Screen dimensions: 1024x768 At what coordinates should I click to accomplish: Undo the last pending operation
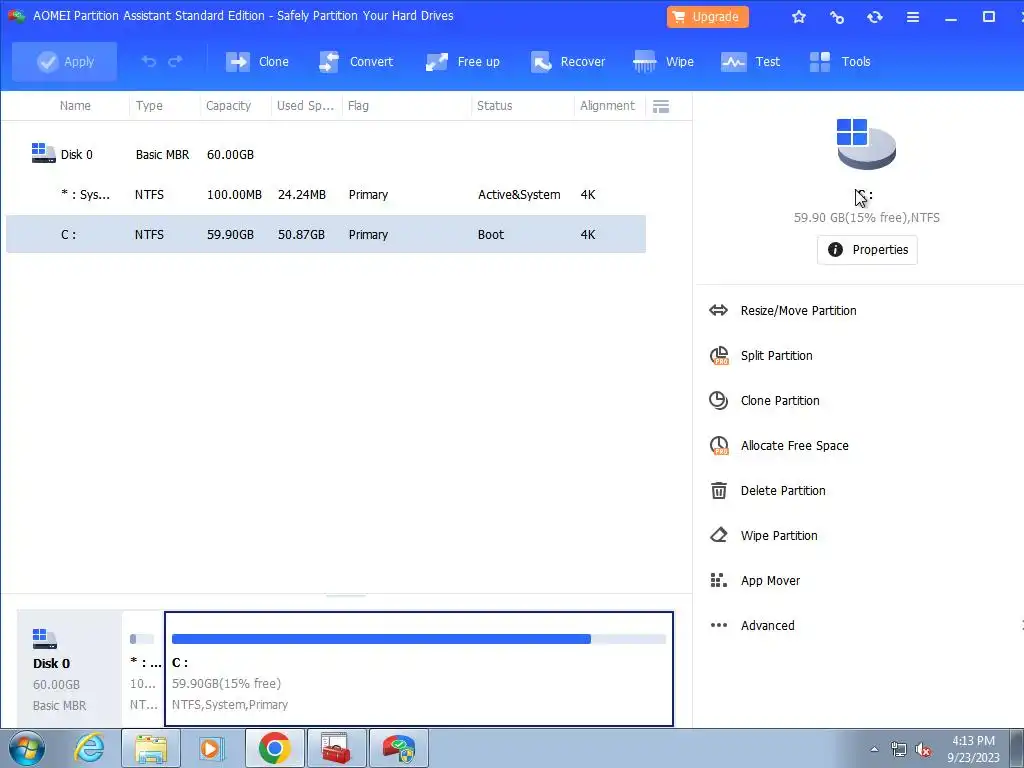click(x=149, y=61)
